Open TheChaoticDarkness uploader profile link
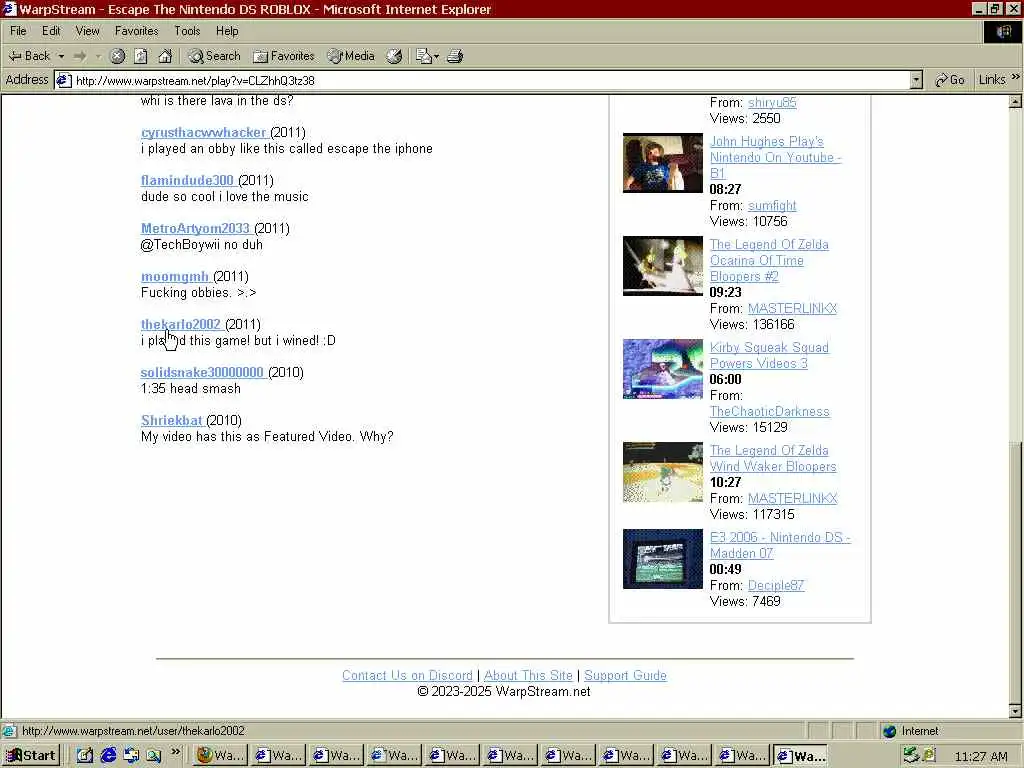 tap(770, 411)
